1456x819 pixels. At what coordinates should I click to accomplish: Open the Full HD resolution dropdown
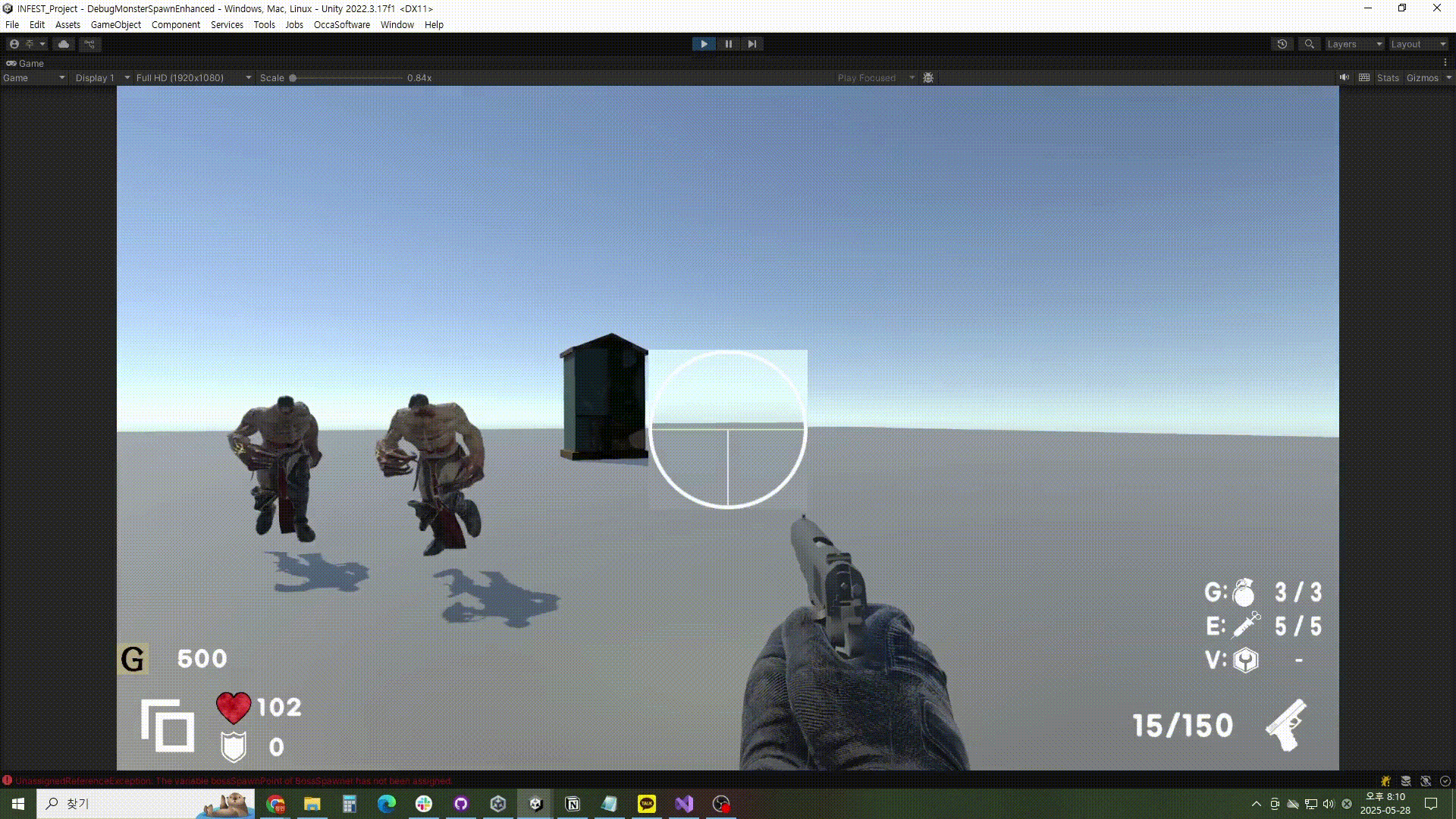click(193, 77)
